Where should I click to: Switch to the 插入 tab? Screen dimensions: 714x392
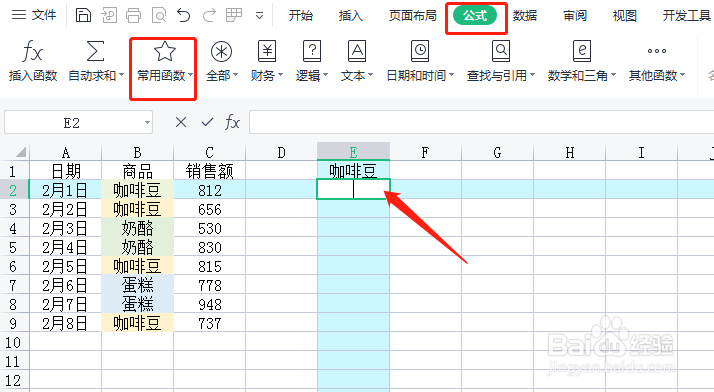[x=351, y=15]
